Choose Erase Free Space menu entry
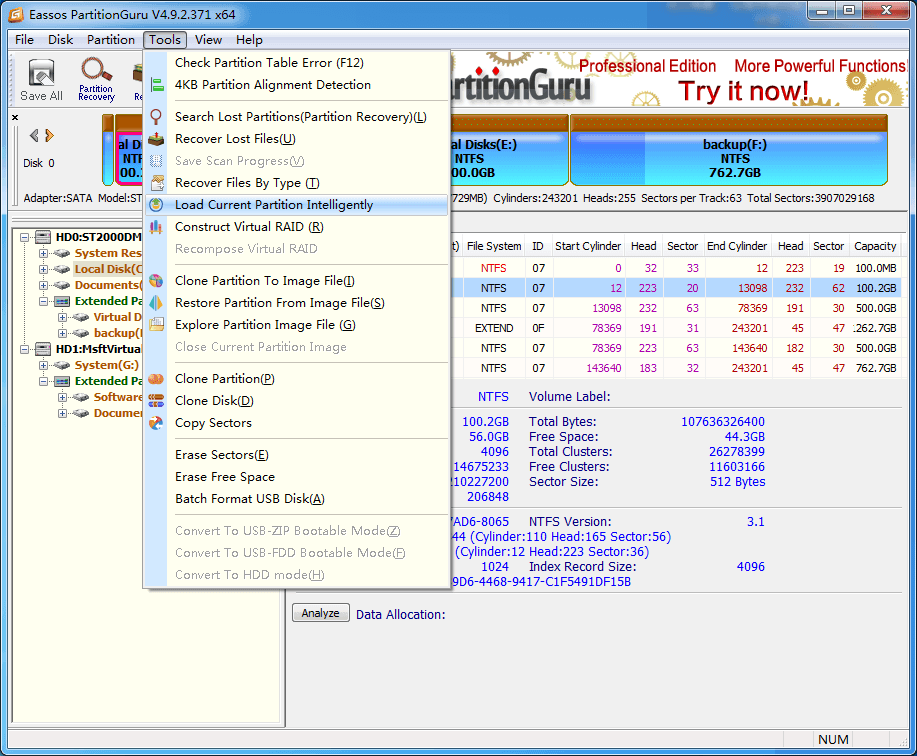Screen dimensions: 917x756 click(x=297, y=477)
